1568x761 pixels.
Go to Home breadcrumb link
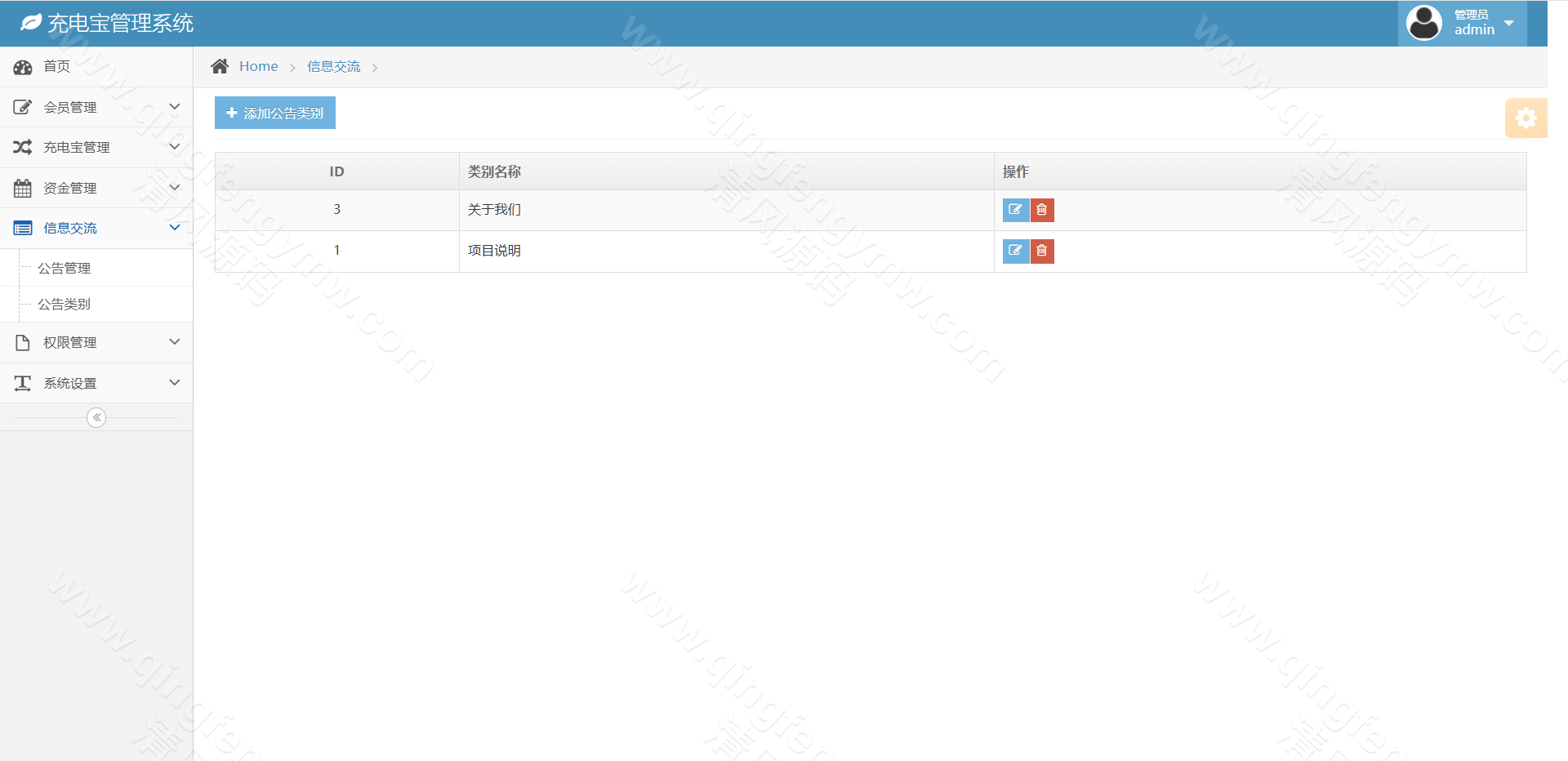tap(258, 67)
